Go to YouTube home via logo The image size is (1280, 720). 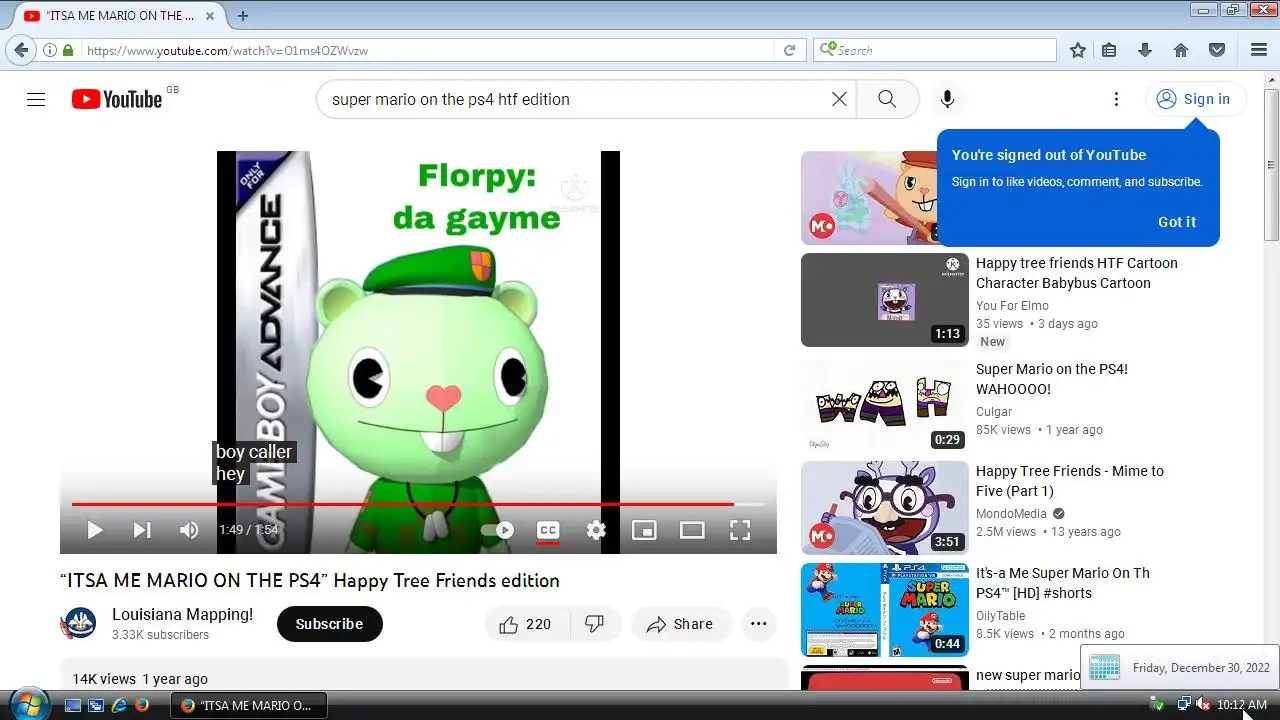point(117,99)
